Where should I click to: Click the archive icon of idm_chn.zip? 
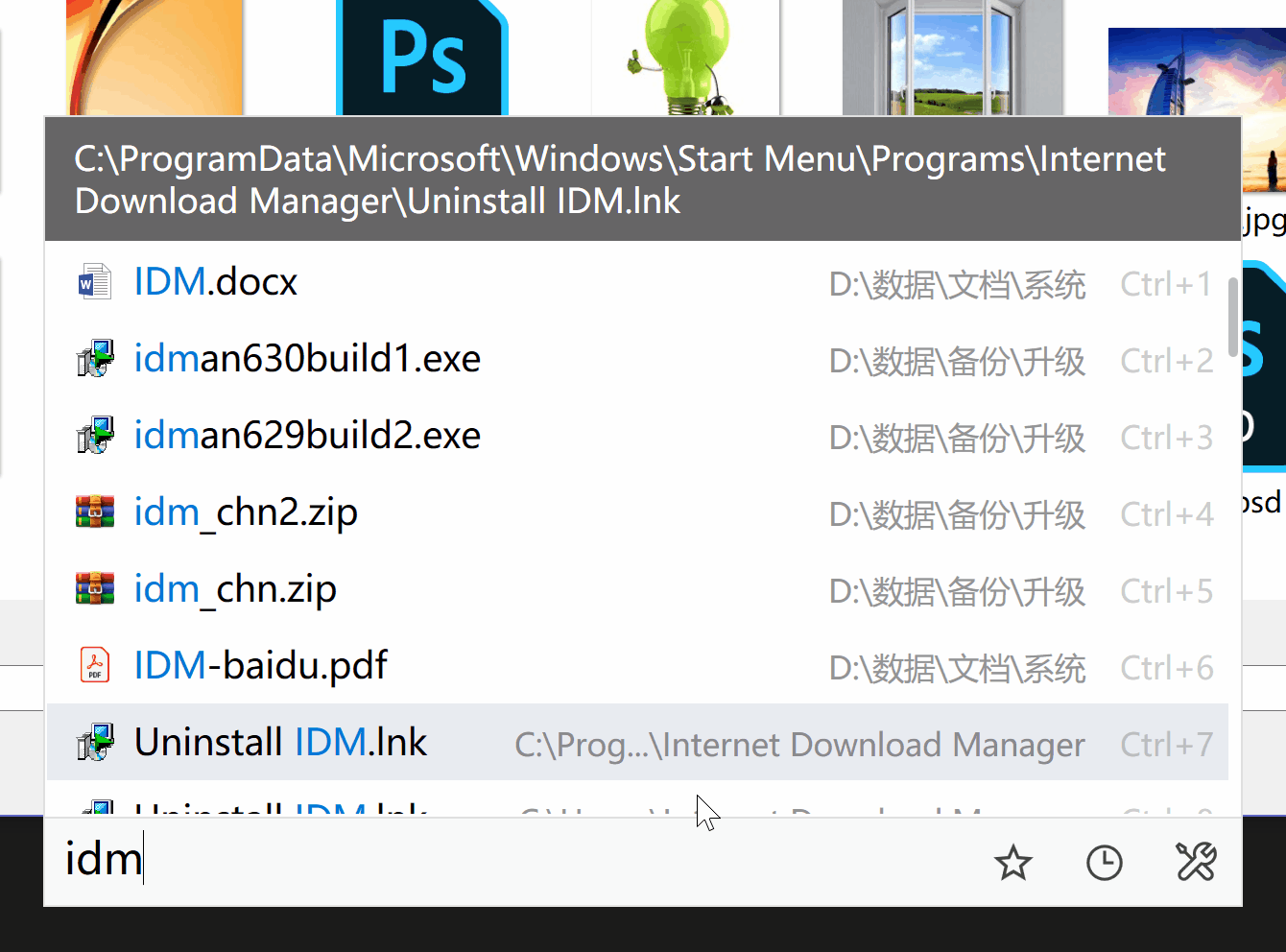pyautogui.click(x=95, y=588)
